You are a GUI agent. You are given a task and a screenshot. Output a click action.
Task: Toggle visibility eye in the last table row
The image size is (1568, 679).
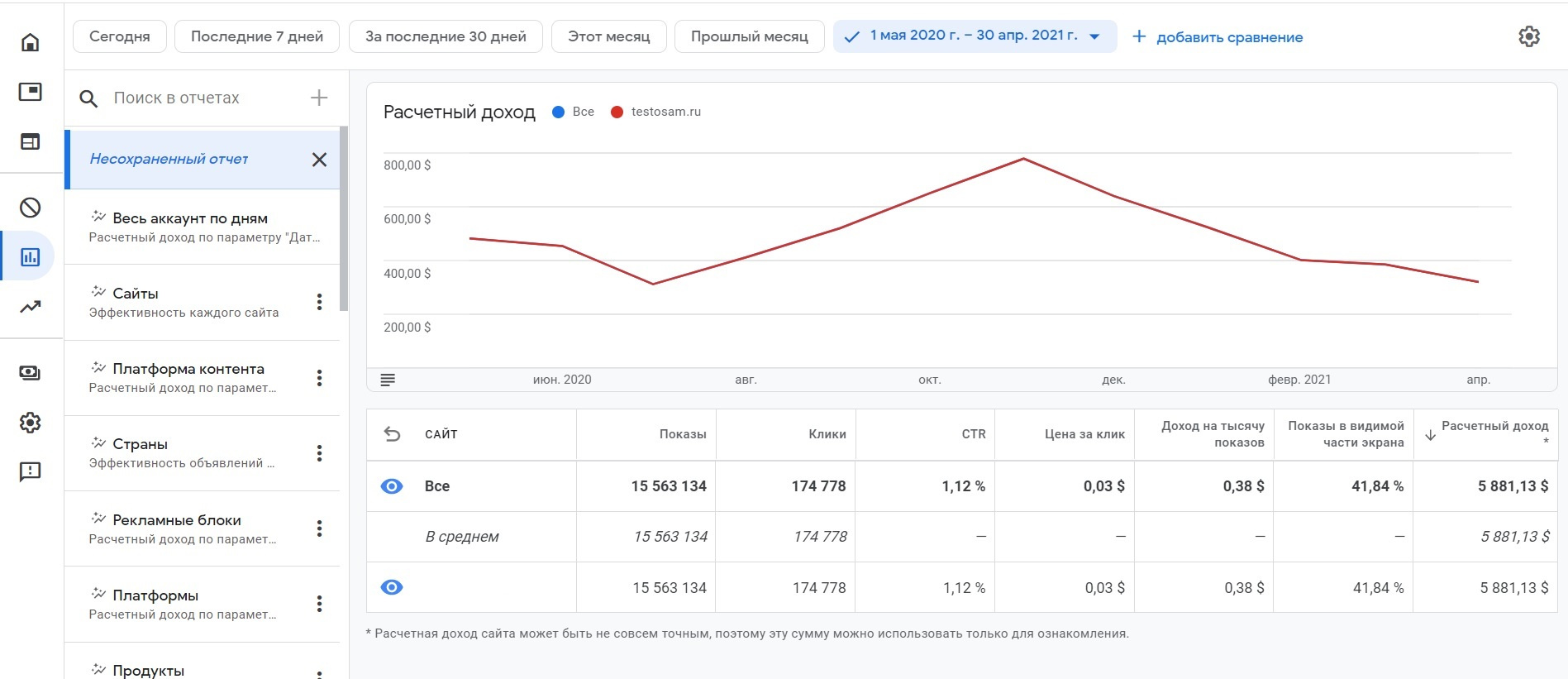click(x=392, y=587)
